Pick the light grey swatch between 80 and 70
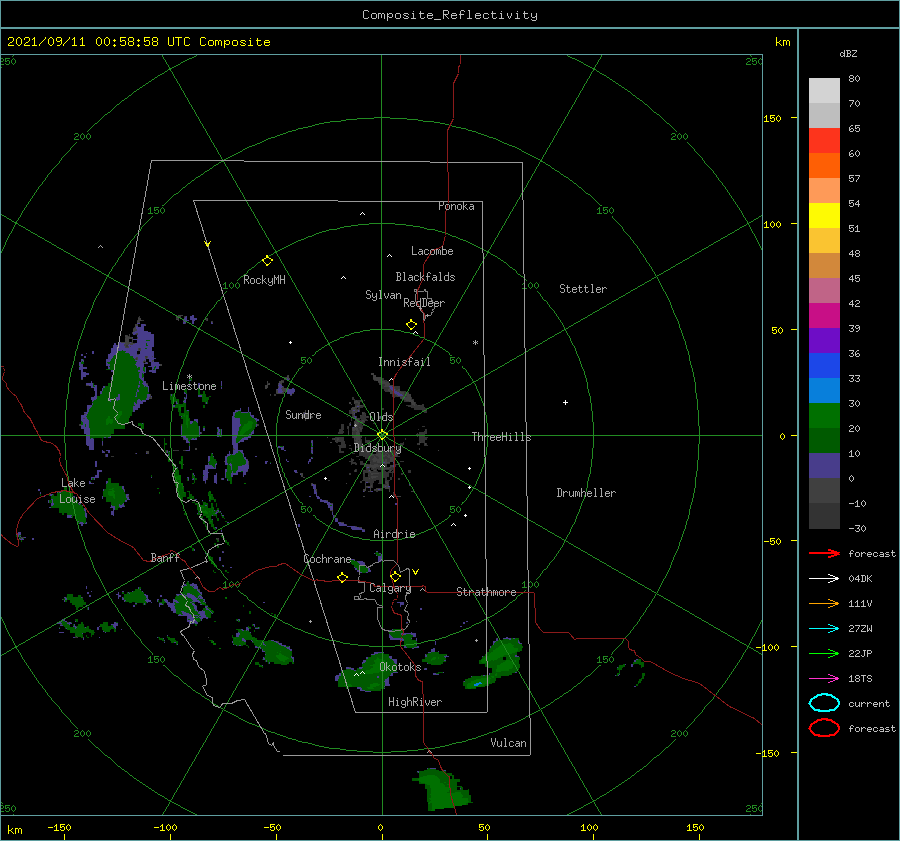900x841 pixels. coord(824,91)
